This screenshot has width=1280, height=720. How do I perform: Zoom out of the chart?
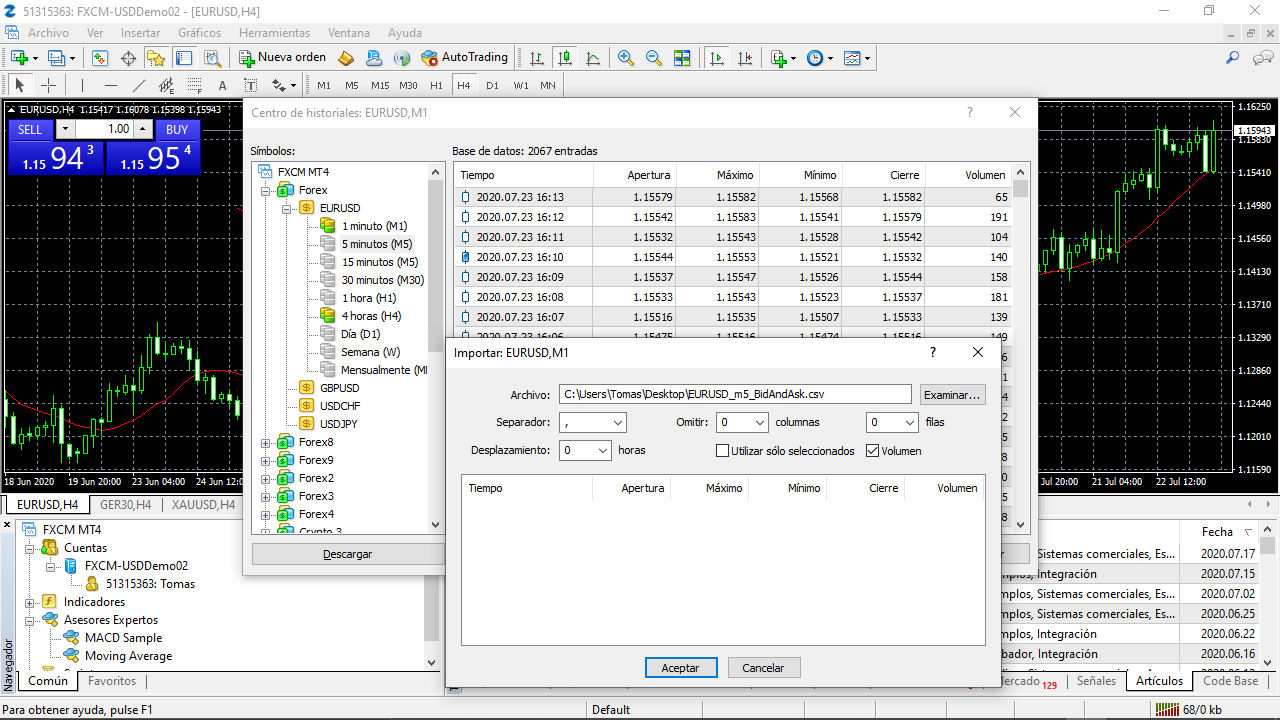tap(654, 58)
